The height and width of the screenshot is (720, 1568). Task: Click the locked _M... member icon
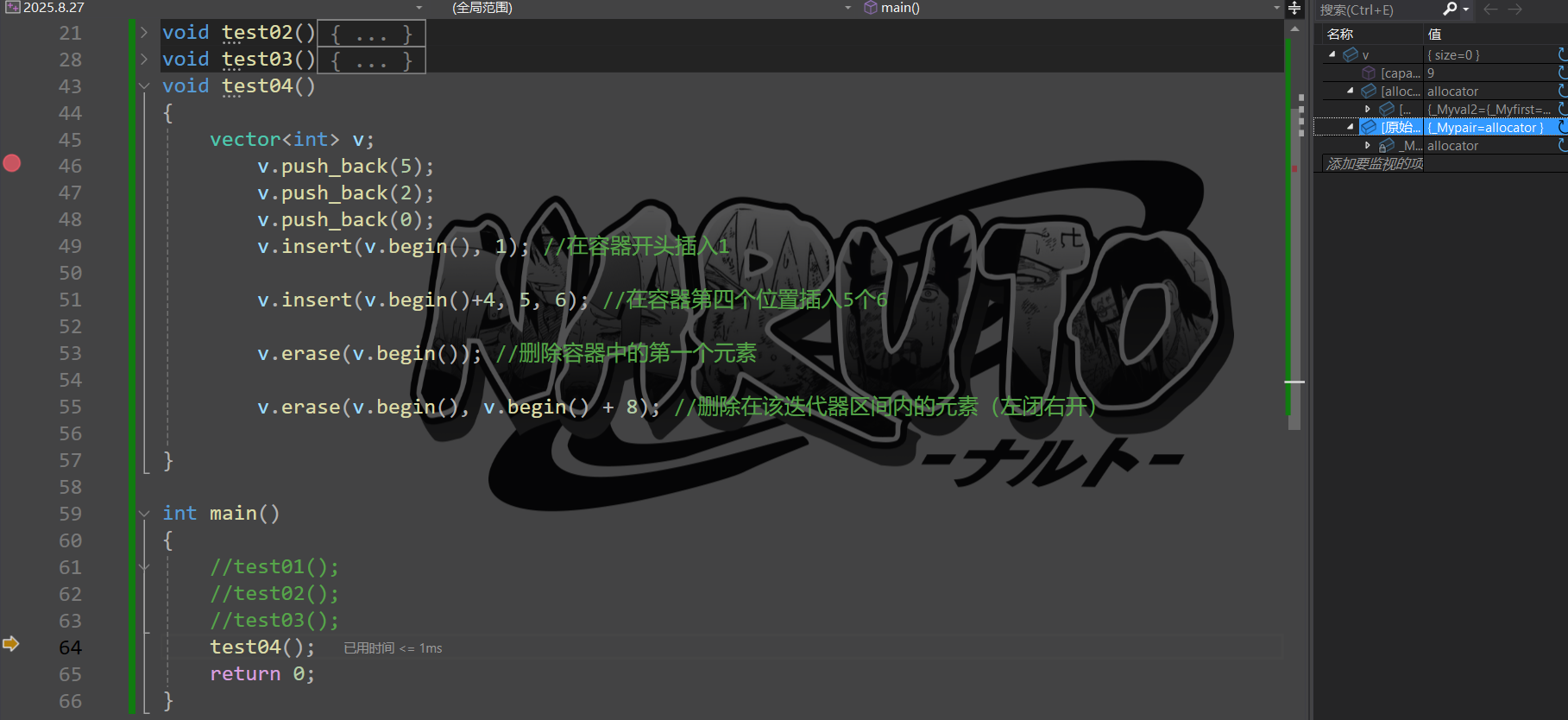pos(1387,146)
